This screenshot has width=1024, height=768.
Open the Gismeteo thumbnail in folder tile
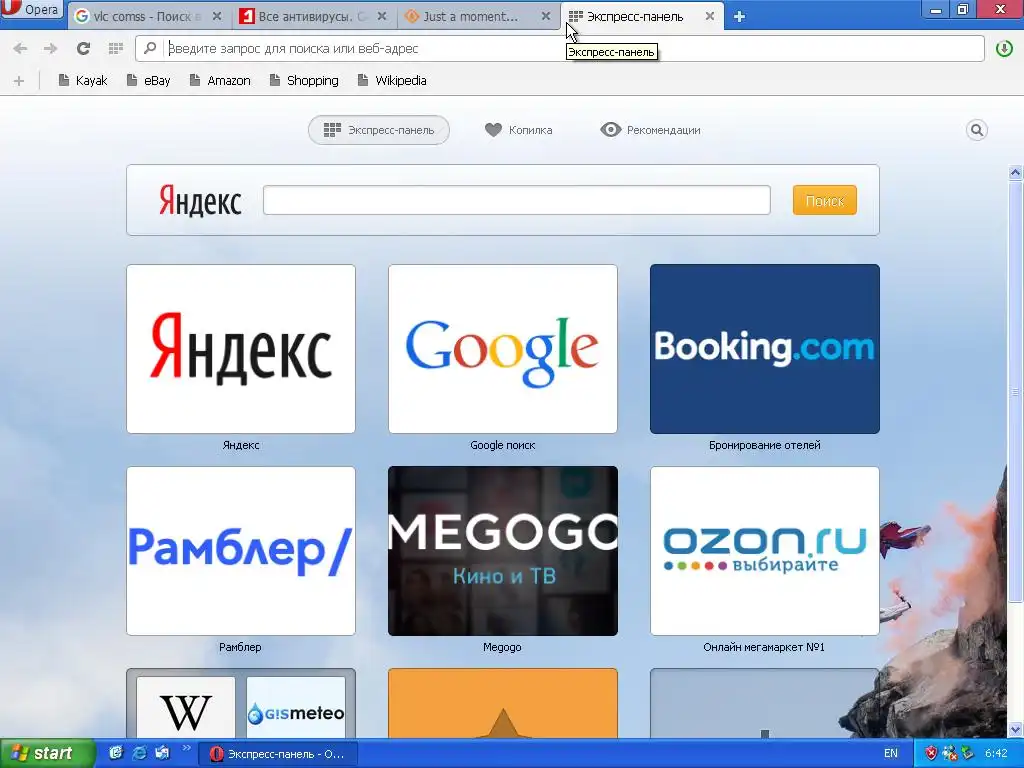coord(296,708)
